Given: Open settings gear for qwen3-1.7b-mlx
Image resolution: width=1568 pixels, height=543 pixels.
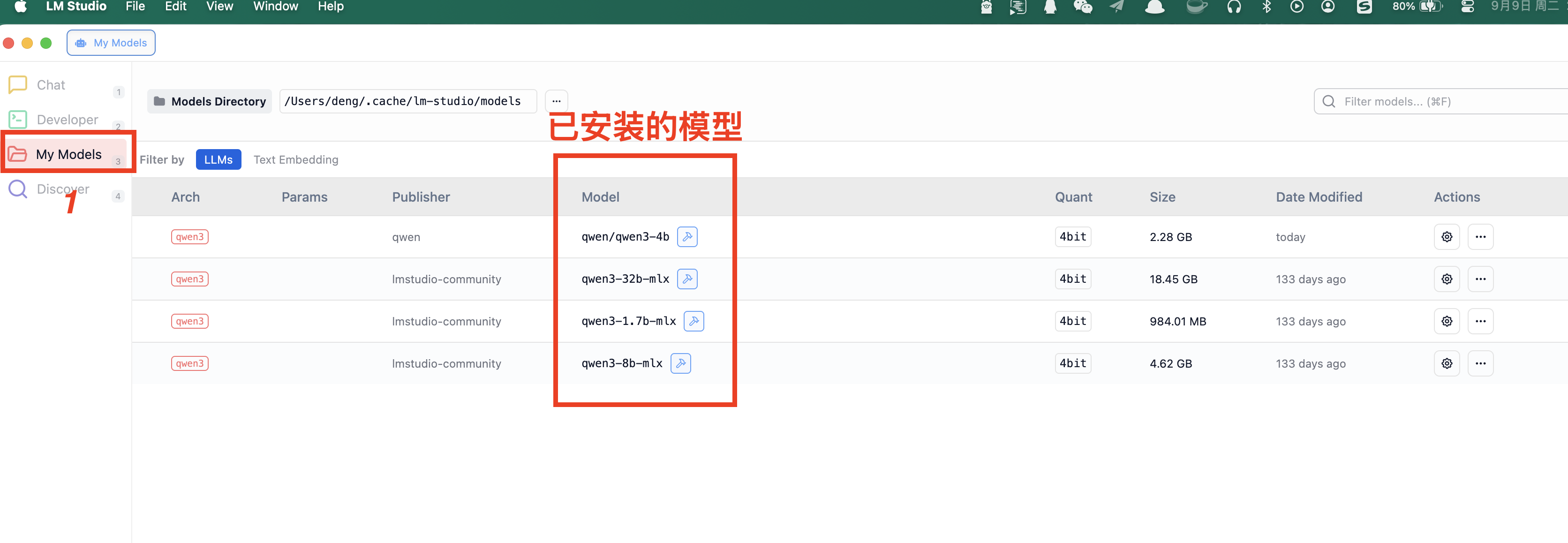Looking at the screenshot, I should pos(1447,321).
